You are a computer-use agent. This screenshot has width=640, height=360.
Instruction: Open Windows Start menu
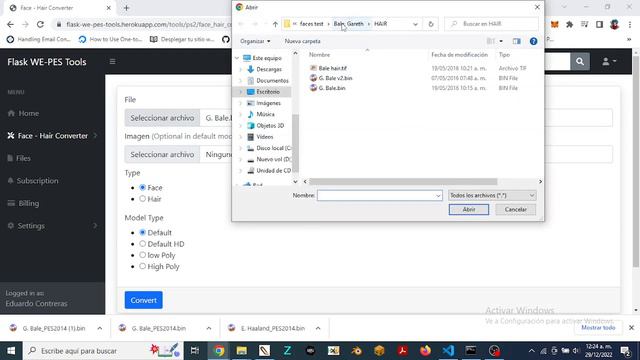11,351
